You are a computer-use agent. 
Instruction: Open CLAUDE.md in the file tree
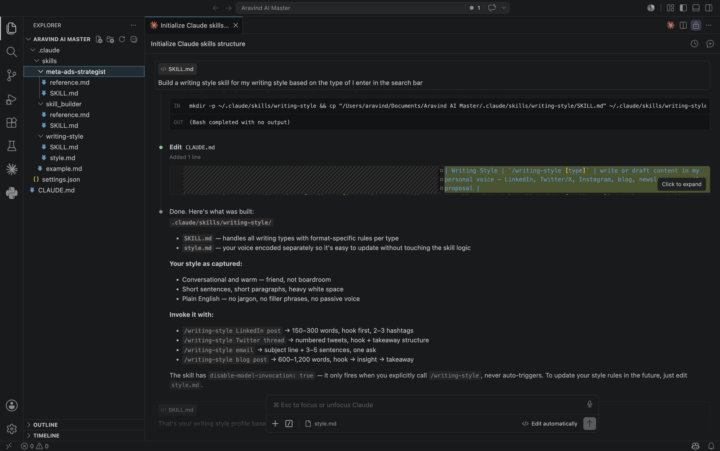(56, 190)
